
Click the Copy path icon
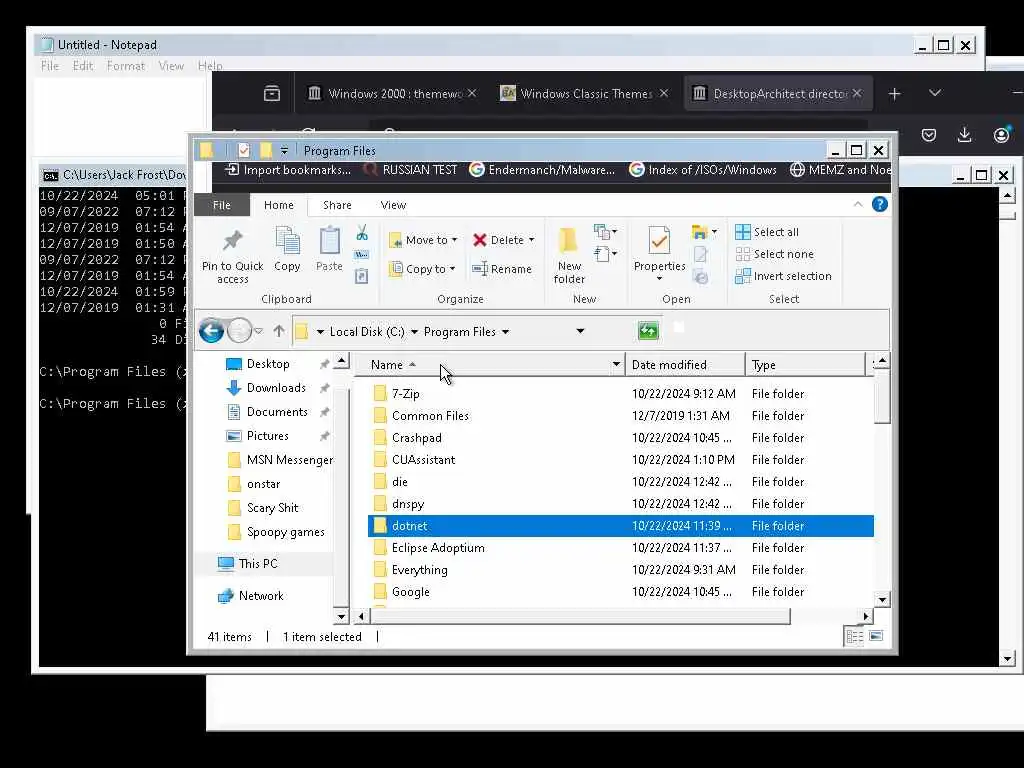(x=362, y=255)
